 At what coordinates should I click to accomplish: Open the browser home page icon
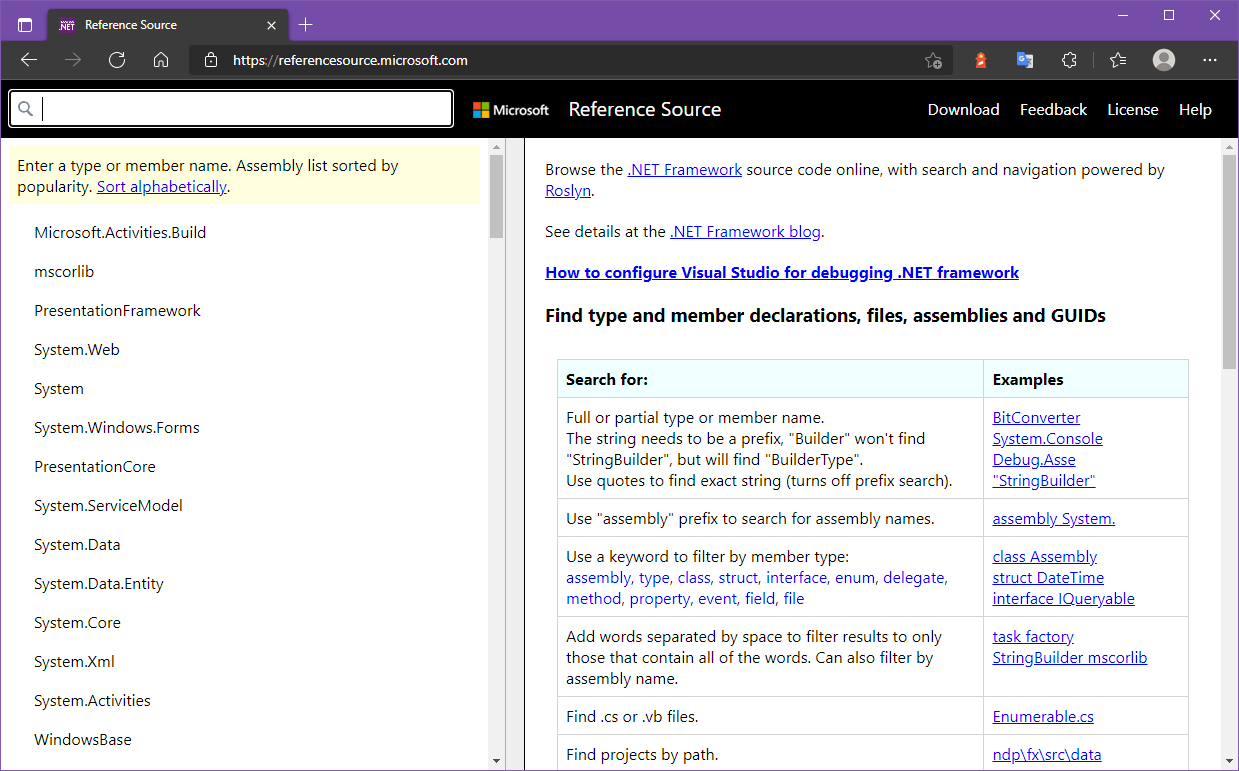[161, 60]
